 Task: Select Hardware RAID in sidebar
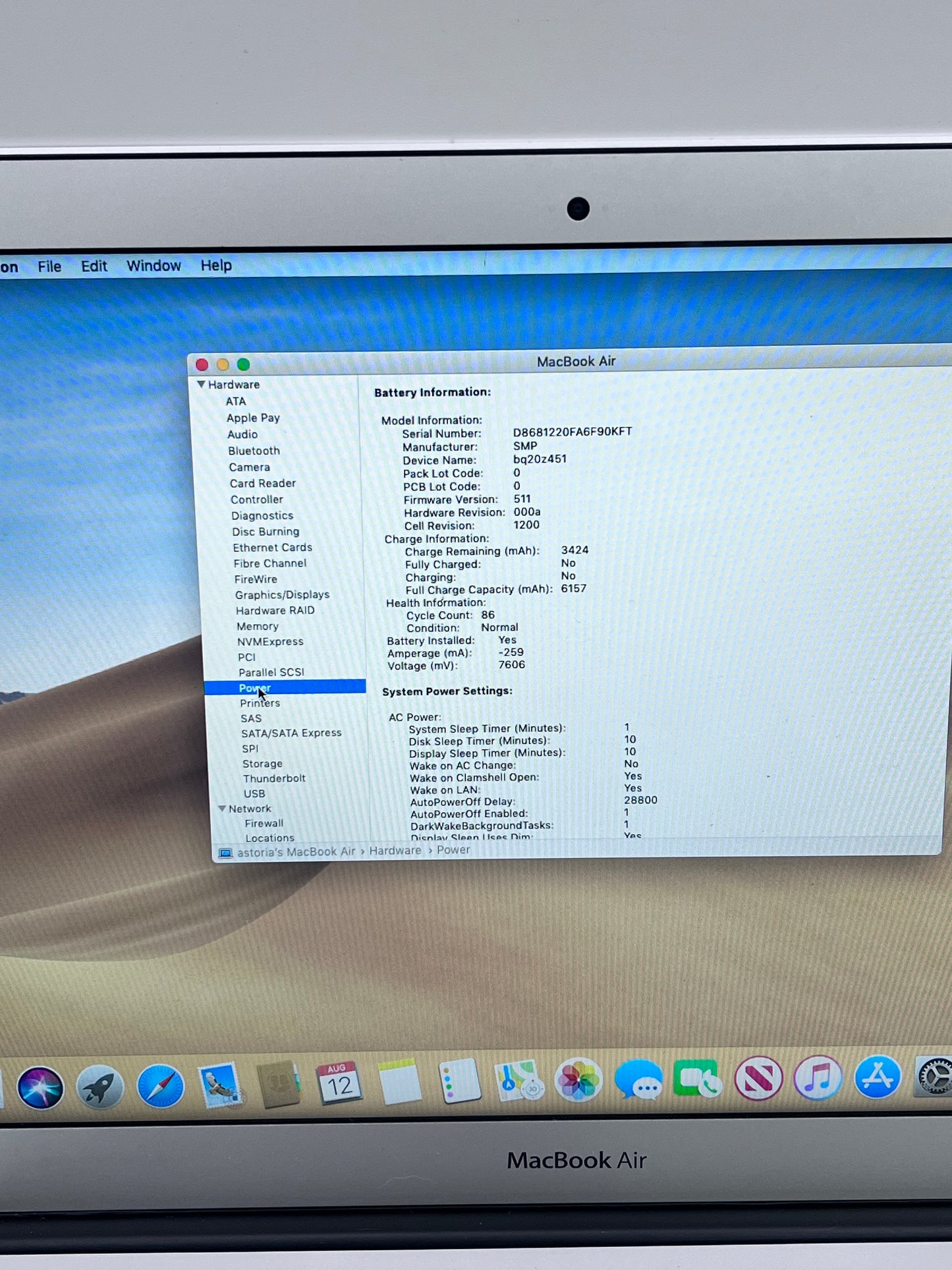click(x=275, y=610)
